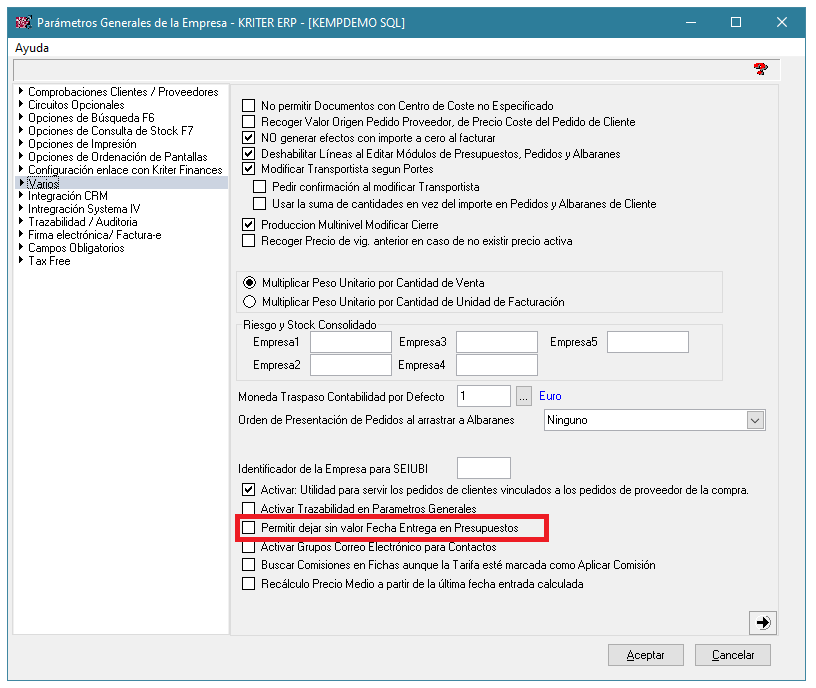
Task: Click the Identificador de Empresa SEIUBI field
Action: click(x=483, y=468)
